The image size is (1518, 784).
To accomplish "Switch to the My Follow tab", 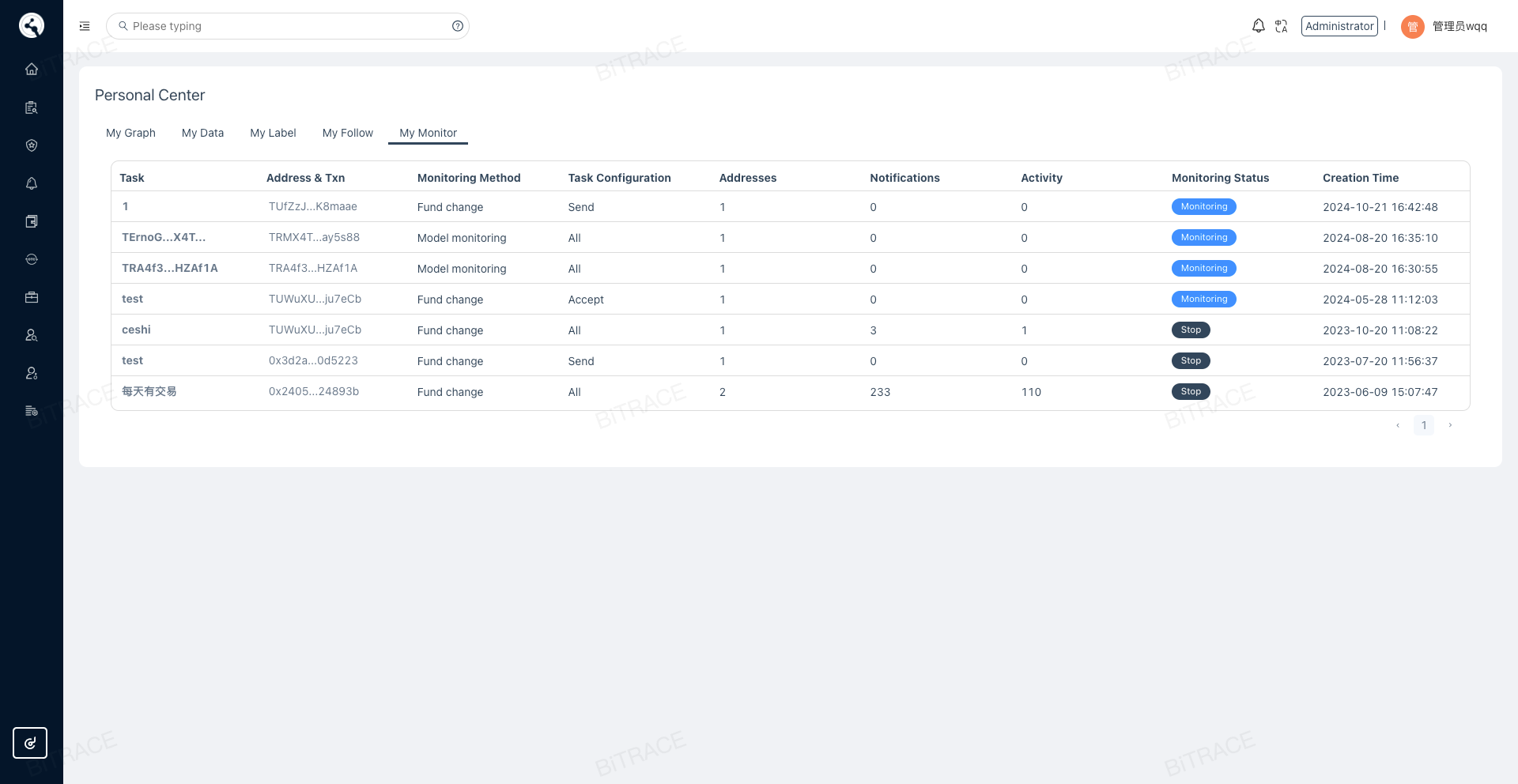I will [x=348, y=133].
